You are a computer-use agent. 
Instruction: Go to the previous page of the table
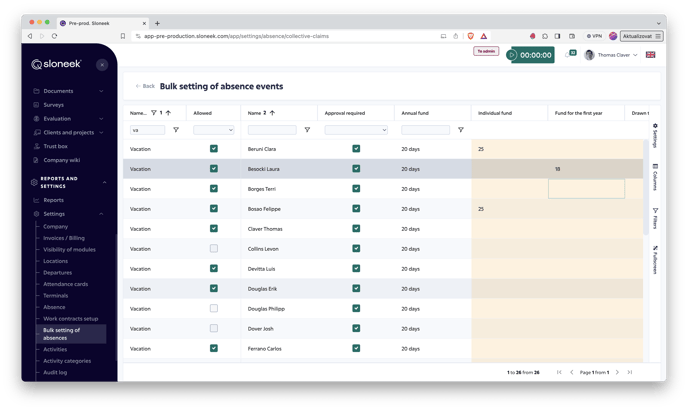coord(571,372)
